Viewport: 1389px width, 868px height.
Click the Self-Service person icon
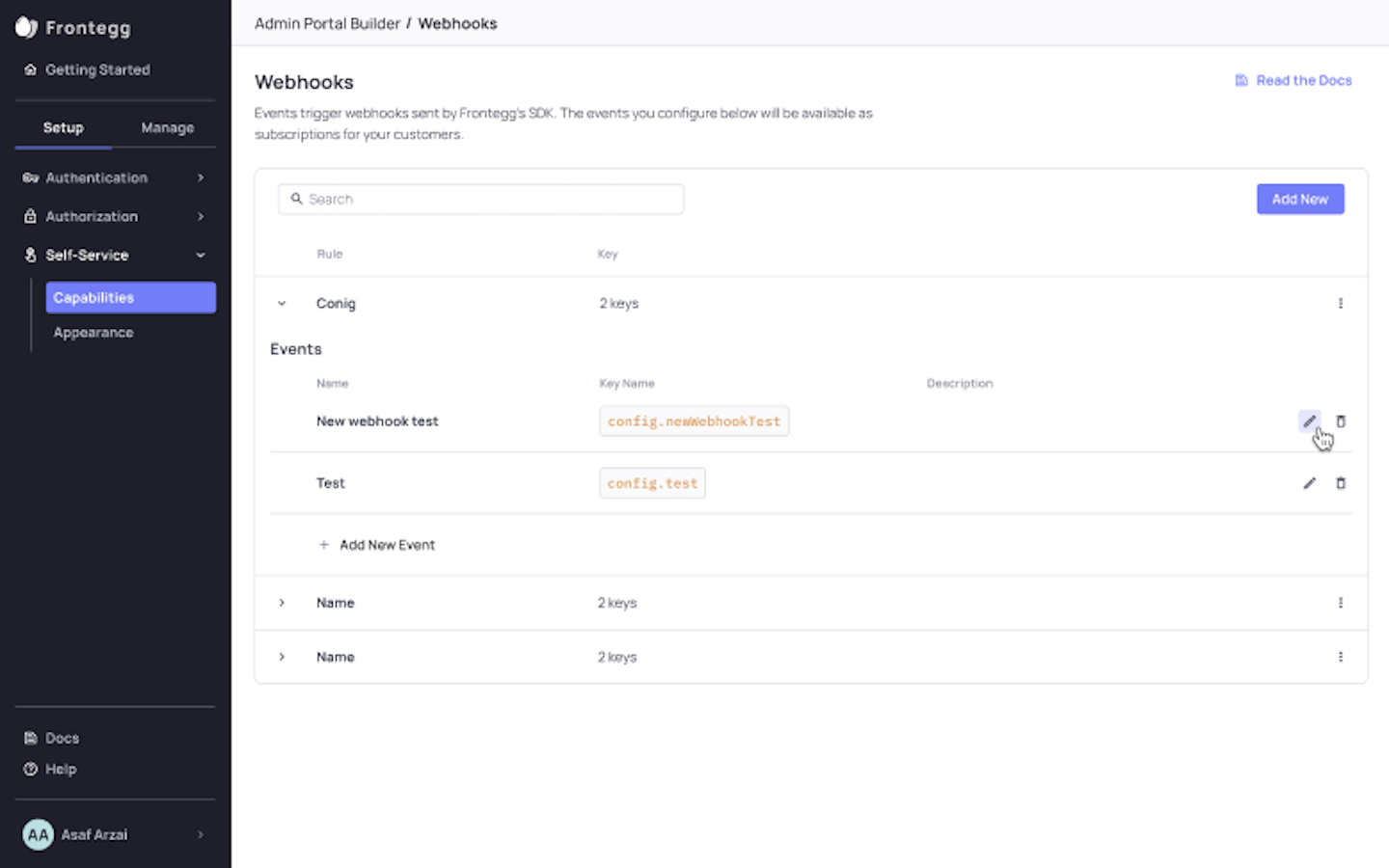(x=30, y=255)
